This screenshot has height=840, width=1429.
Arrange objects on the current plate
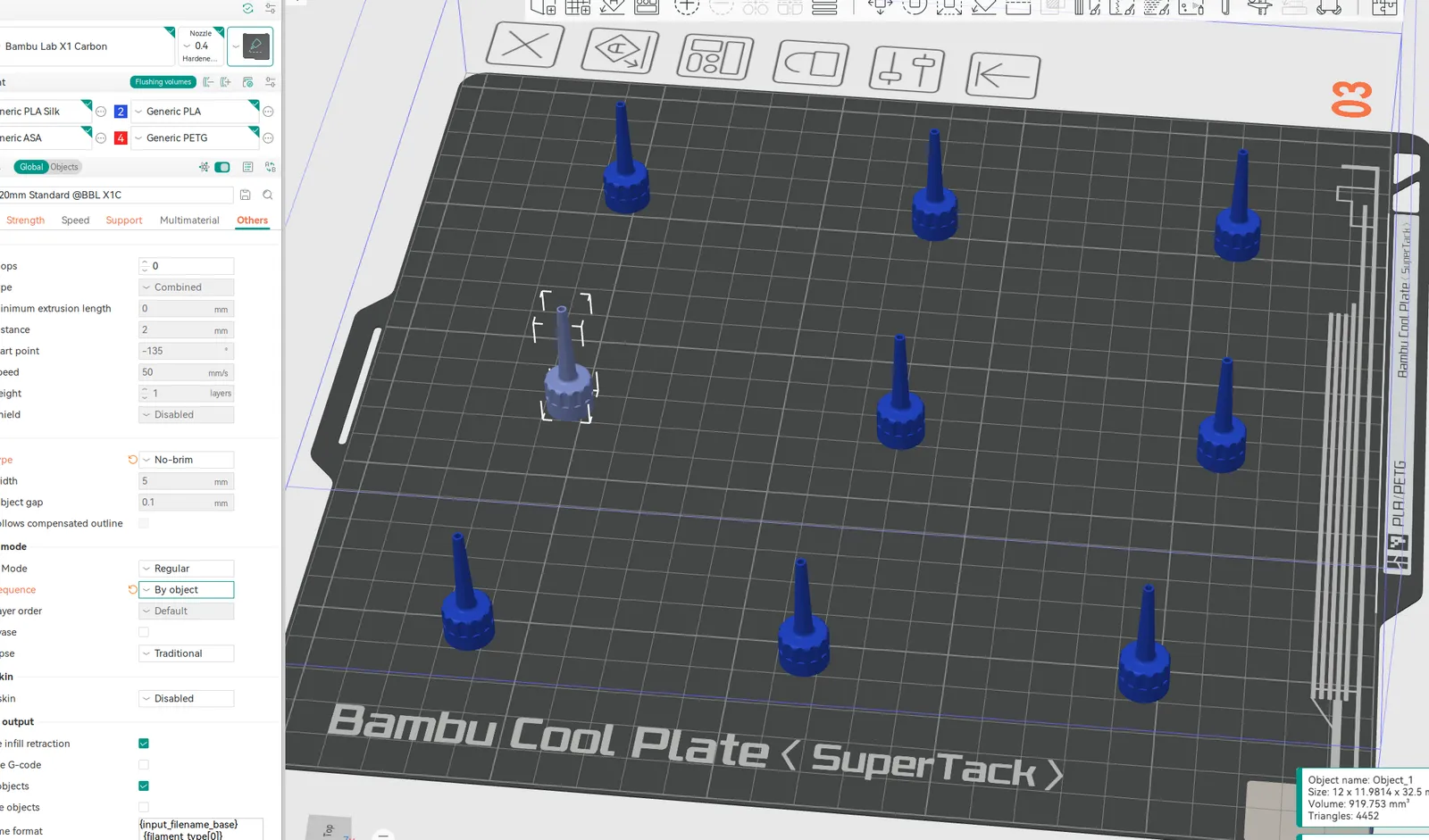pyautogui.click(x=714, y=56)
